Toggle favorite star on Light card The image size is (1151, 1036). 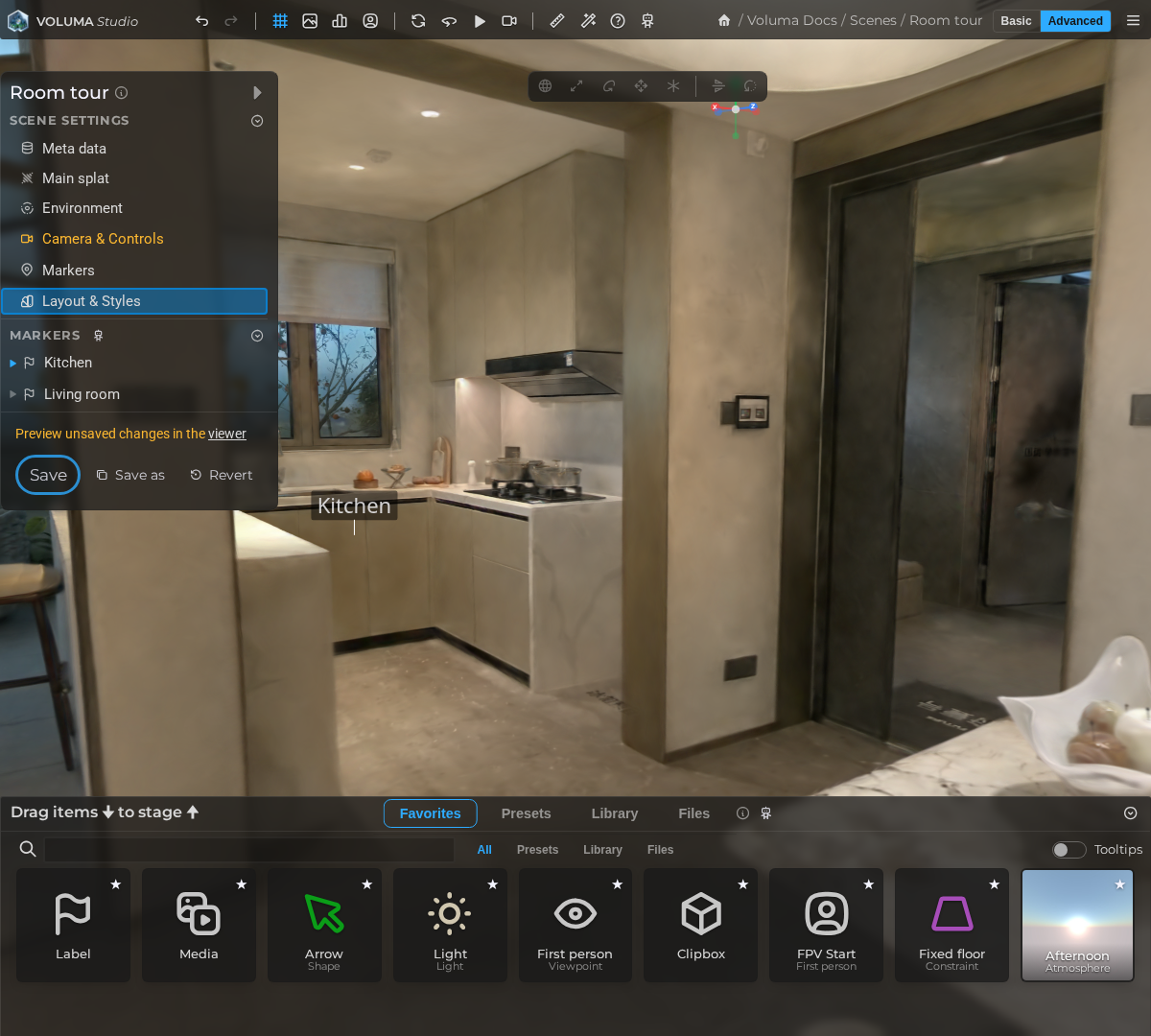click(x=492, y=884)
